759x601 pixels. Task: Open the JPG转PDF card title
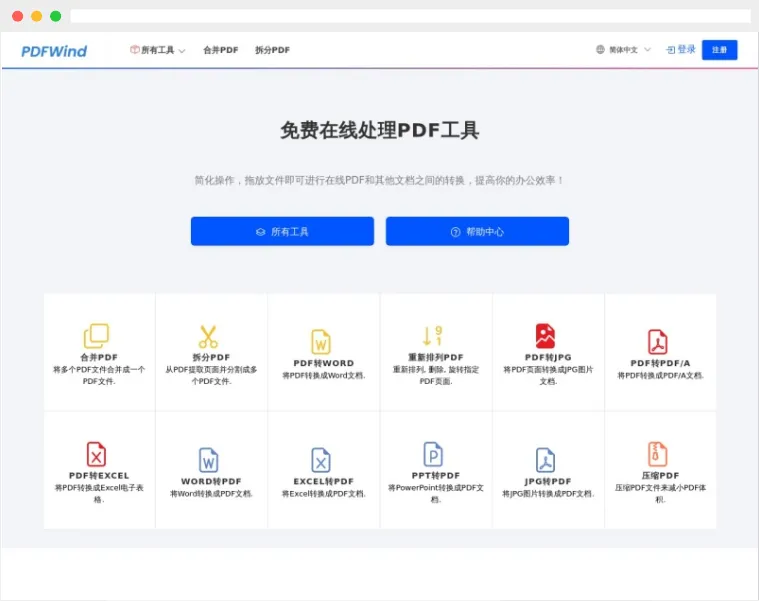548,481
